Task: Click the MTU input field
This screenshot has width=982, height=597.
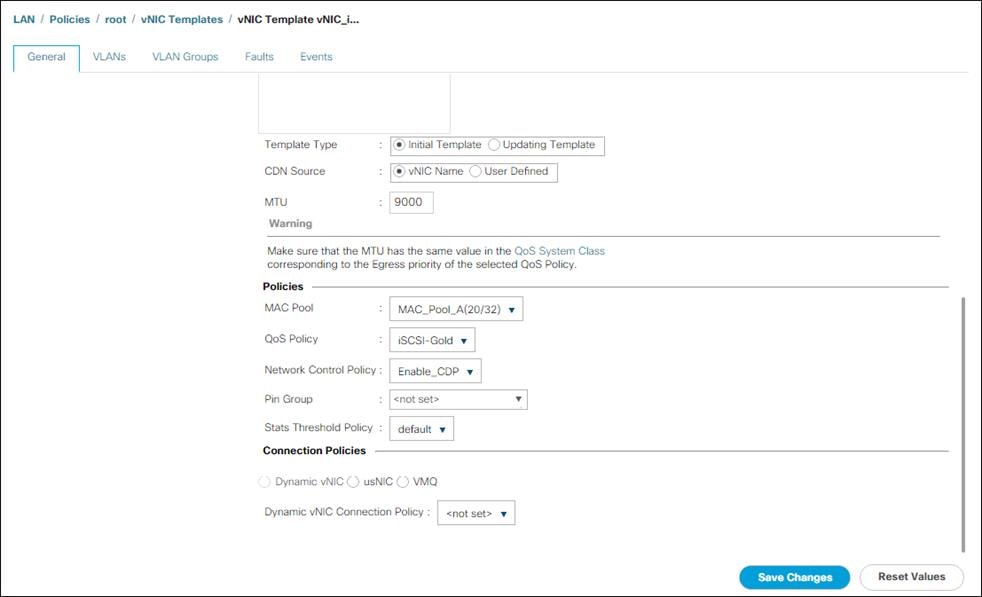Action: tap(411, 202)
